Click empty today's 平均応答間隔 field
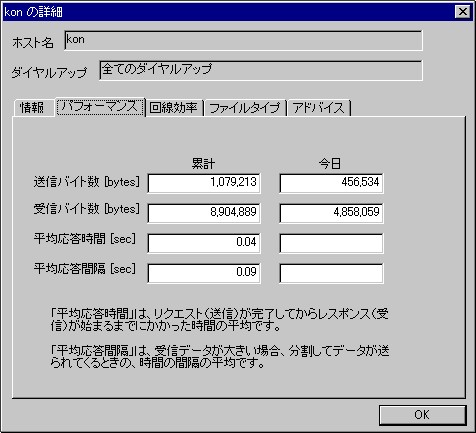This screenshot has width=476, height=433. 331,273
